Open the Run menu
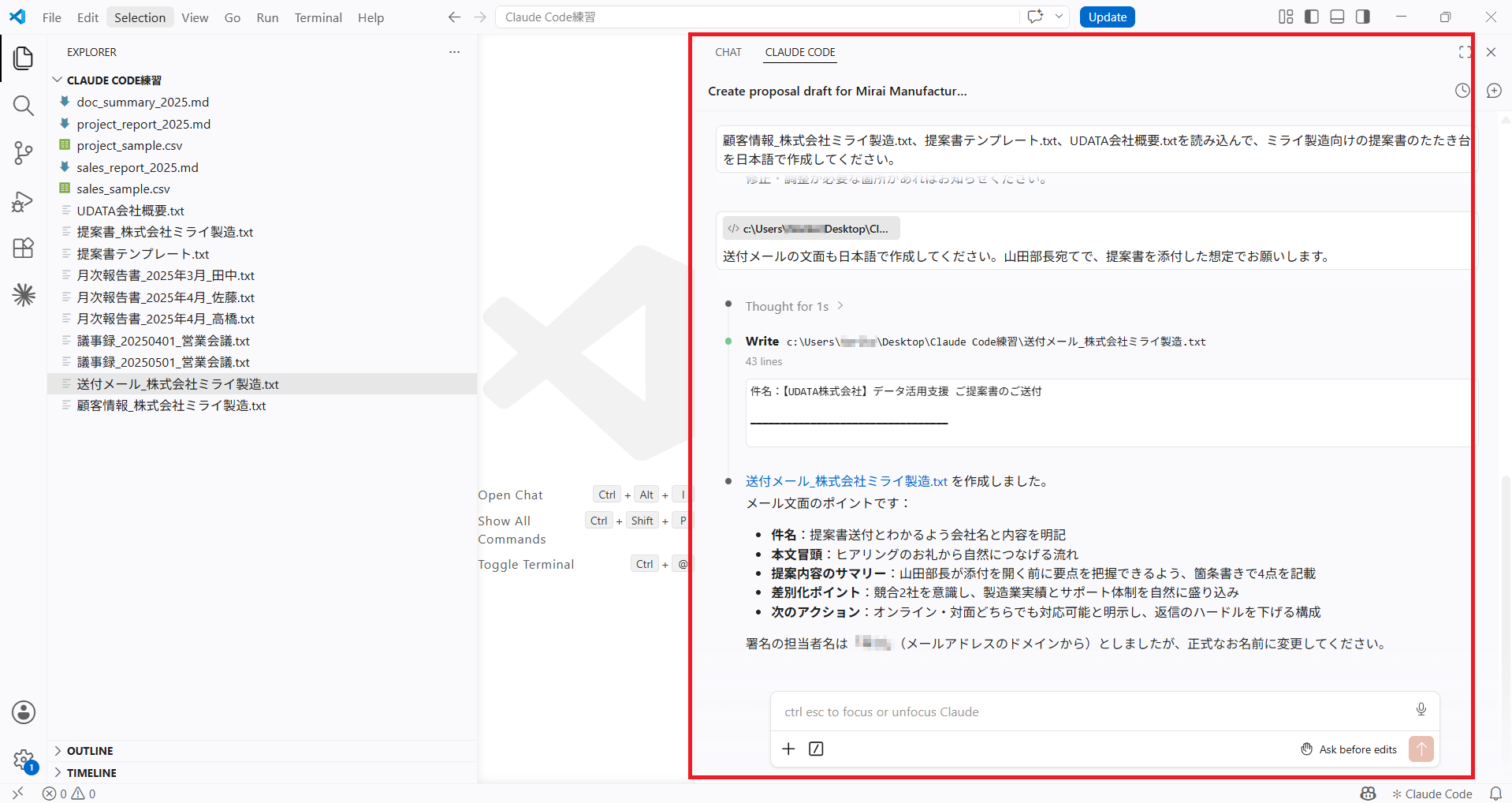Viewport: 1512px width, 803px height. coord(267,17)
